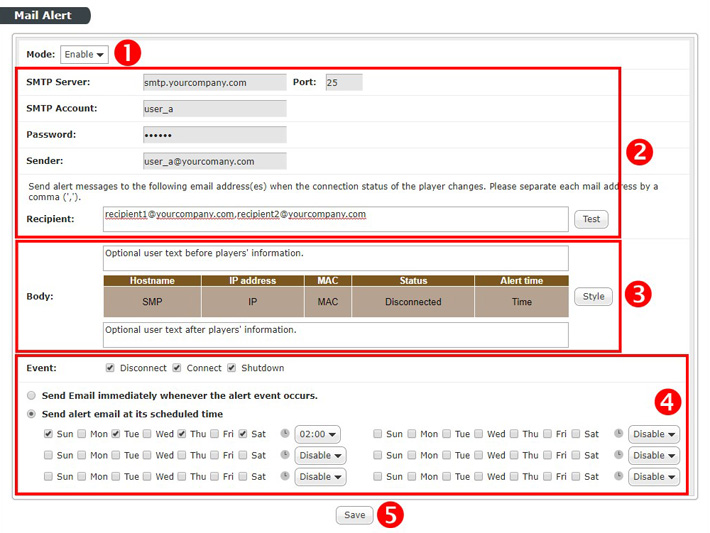Click the Disconnected status cell
Viewport: 710px width, 533px height.
click(x=413, y=302)
